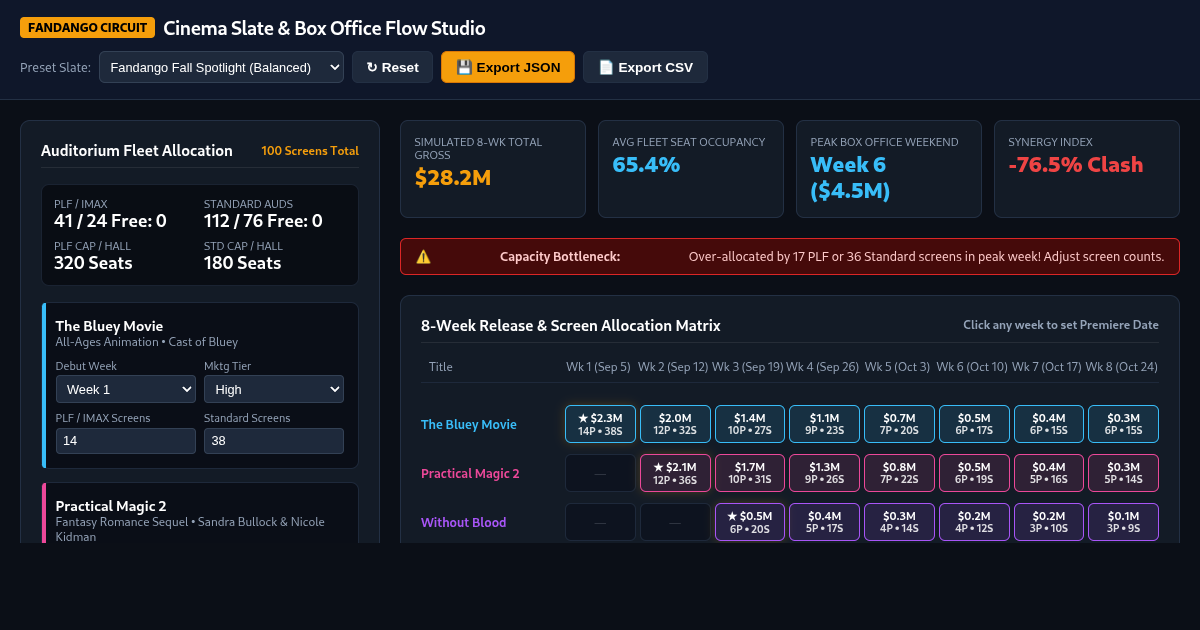
Task: Click Wk 4 (Sep 26) column header
Action: (822, 367)
